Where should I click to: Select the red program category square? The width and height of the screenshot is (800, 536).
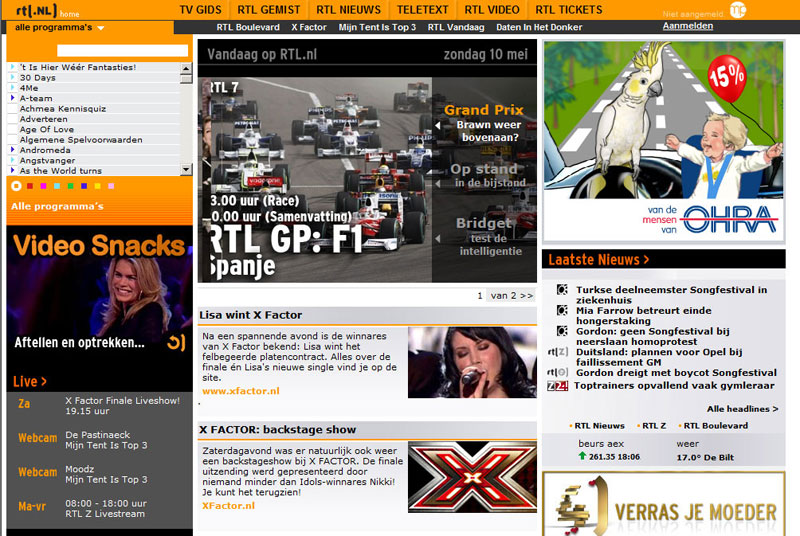pos(30,186)
